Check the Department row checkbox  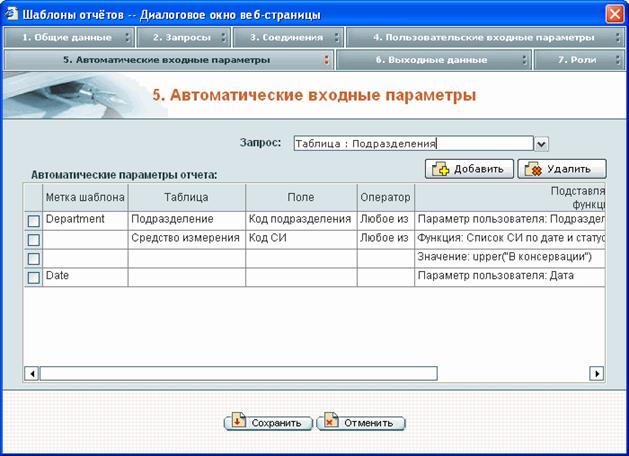coord(34,221)
